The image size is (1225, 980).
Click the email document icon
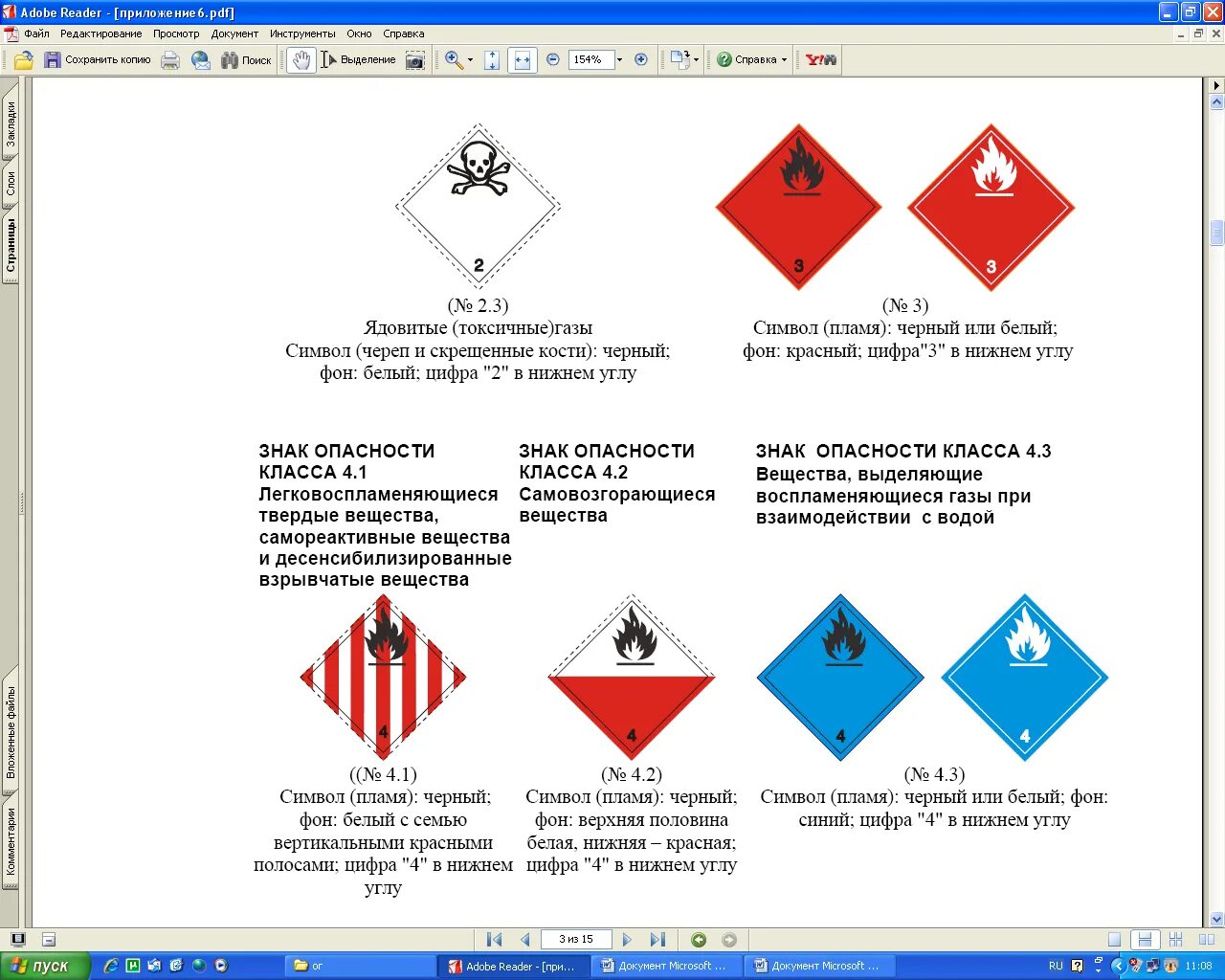click(201, 59)
